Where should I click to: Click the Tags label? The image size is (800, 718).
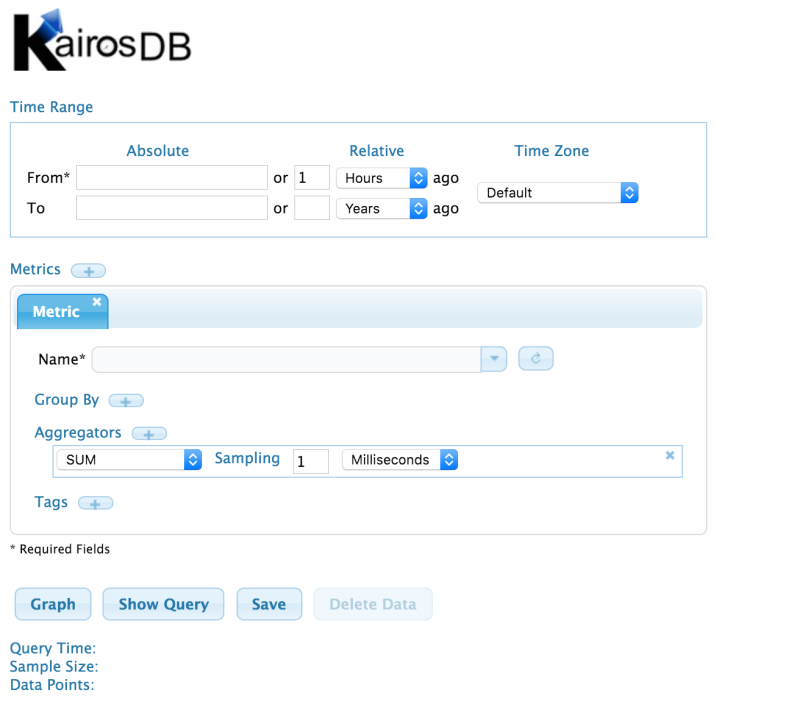(x=51, y=502)
